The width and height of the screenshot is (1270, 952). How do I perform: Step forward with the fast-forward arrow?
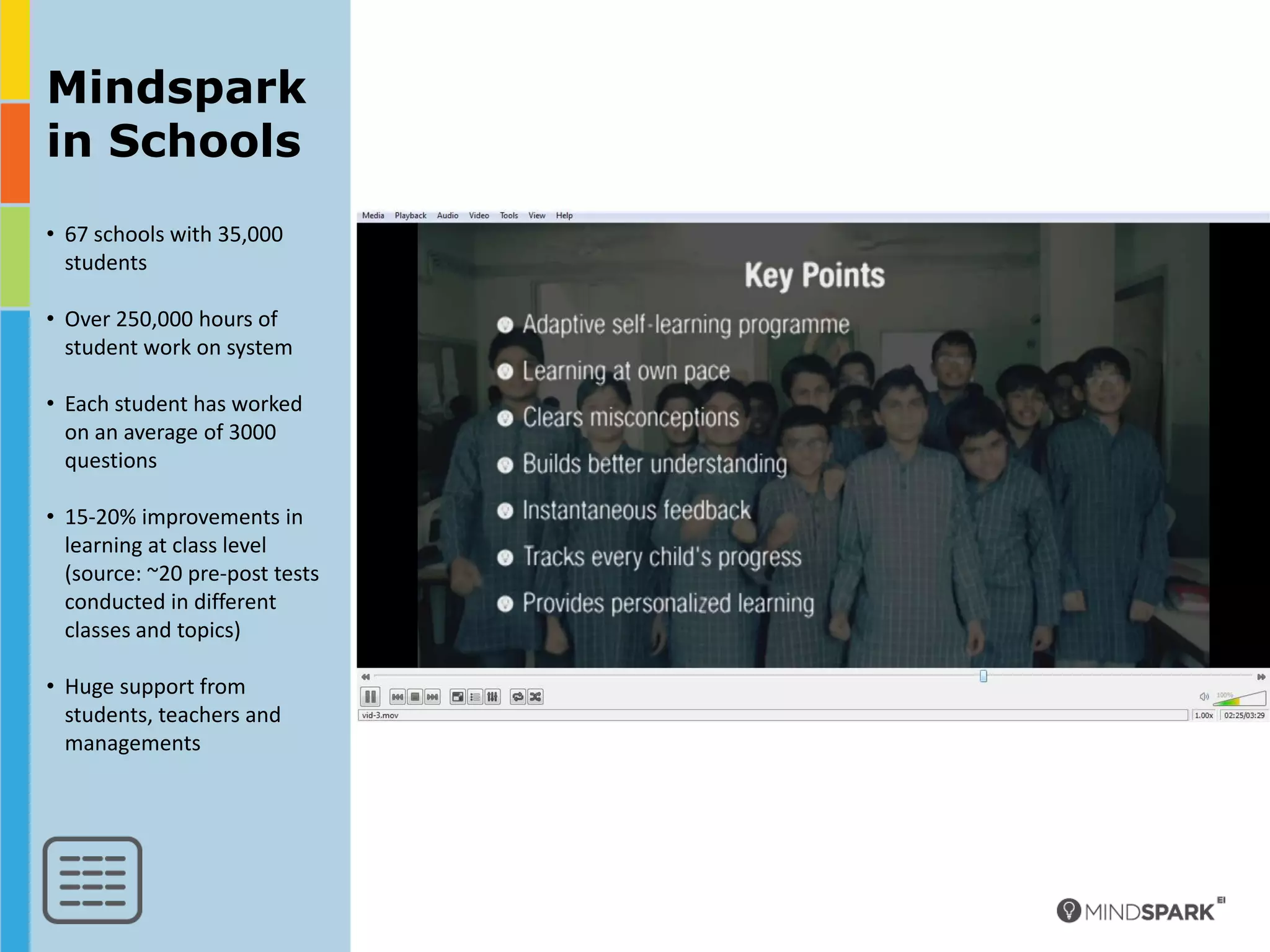[x=1261, y=677]
